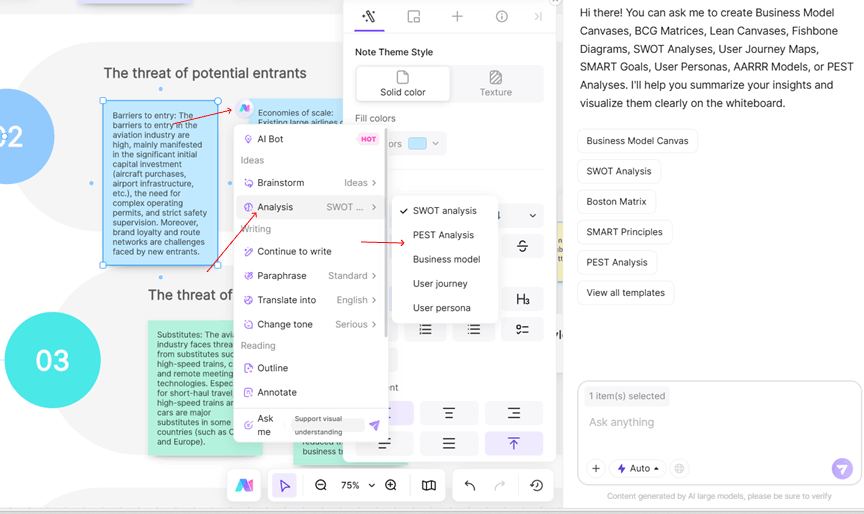Viewport: 864px width, 514px height.
Task: Expand the font dropdown chevron in panel
Action: pos(533,215)
